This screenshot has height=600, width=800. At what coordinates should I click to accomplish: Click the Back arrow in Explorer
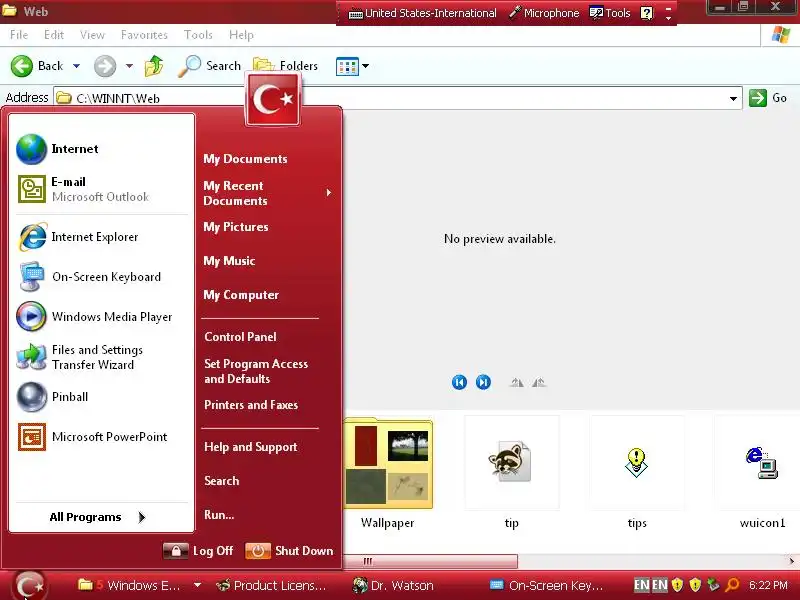[22, 66]
